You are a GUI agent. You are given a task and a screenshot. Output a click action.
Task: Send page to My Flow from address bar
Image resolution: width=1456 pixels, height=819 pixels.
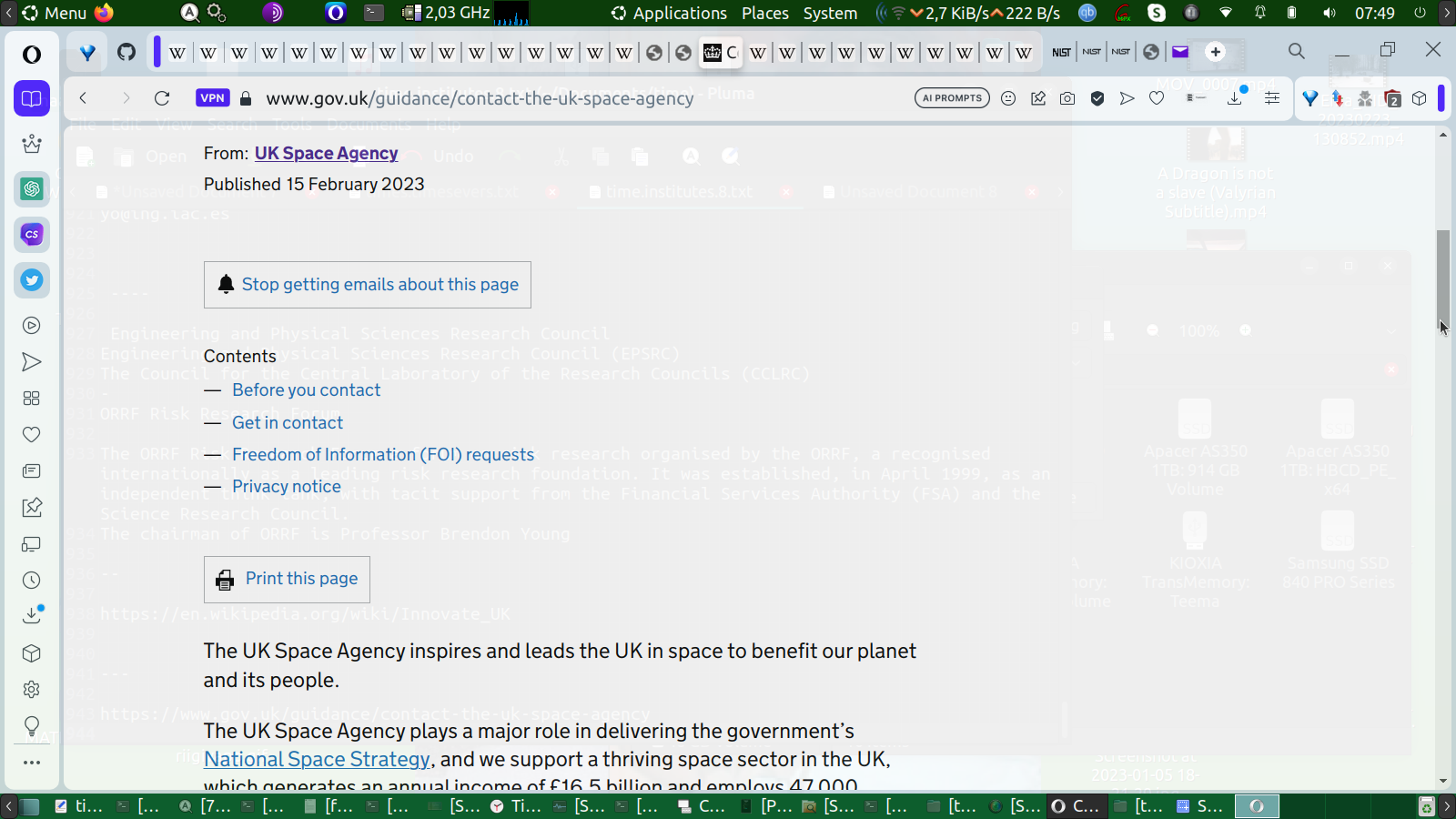click(1127, 98)
